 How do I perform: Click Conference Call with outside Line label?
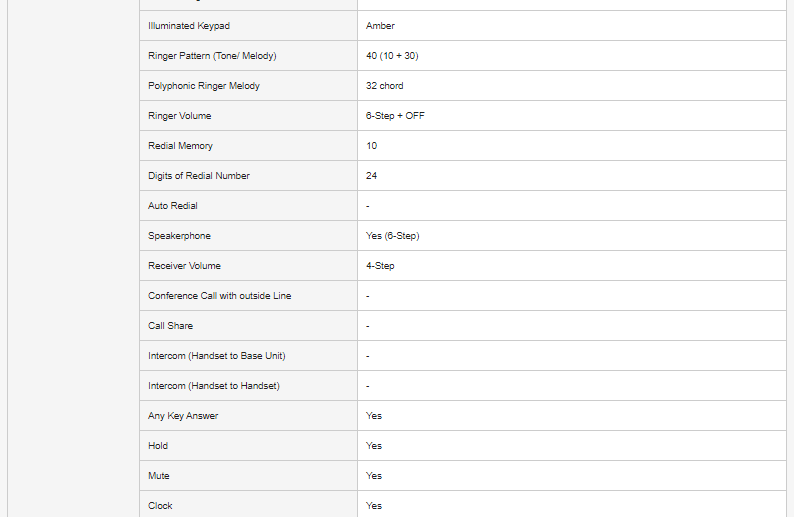[x=220, y=296]
